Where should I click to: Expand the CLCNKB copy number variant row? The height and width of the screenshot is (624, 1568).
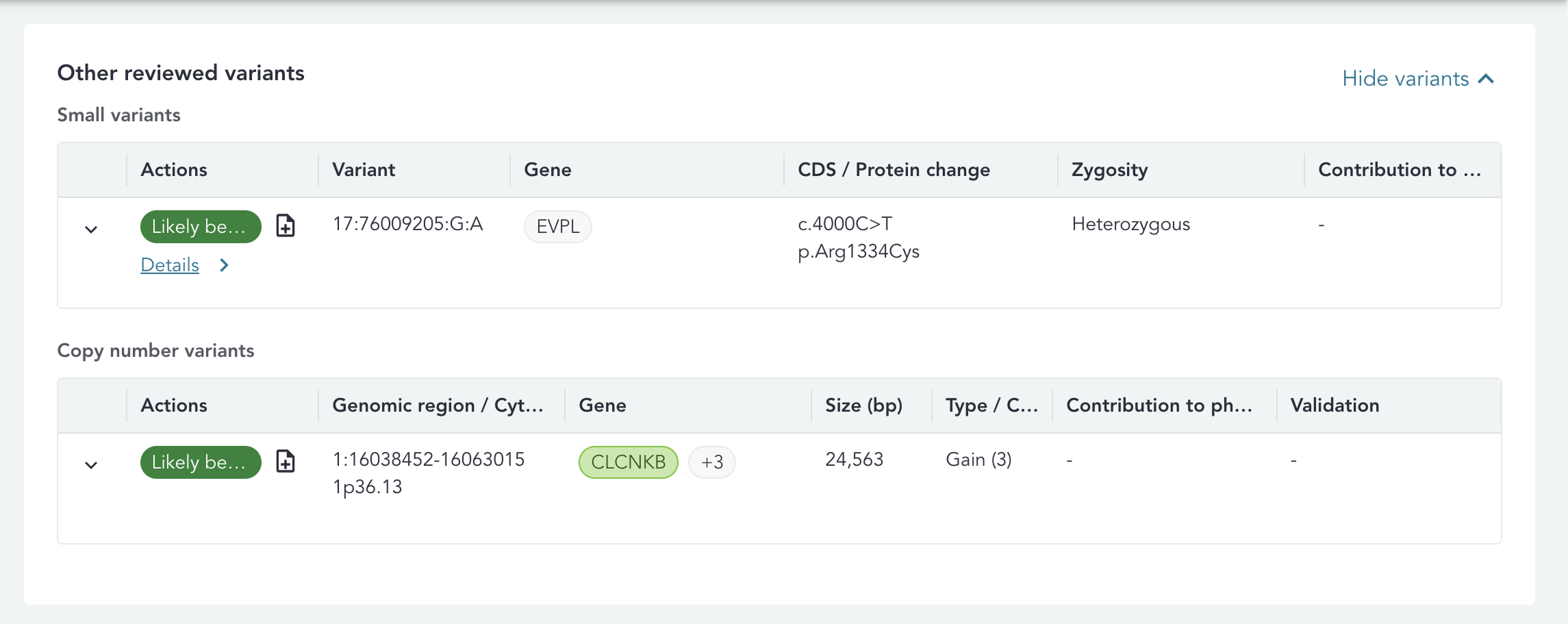click(91, 465)
